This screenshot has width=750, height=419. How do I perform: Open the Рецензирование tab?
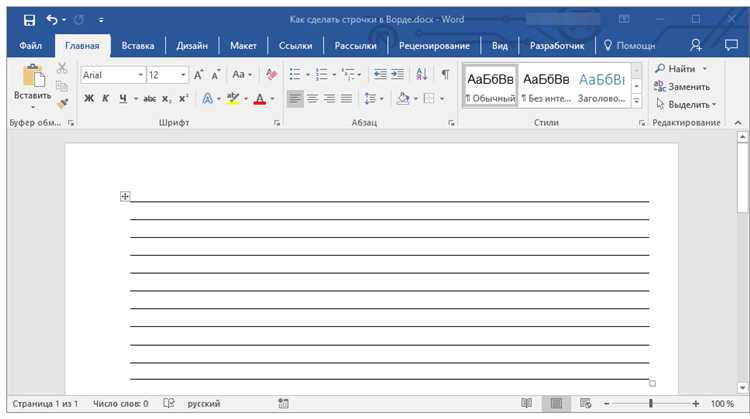click(434, 46)
